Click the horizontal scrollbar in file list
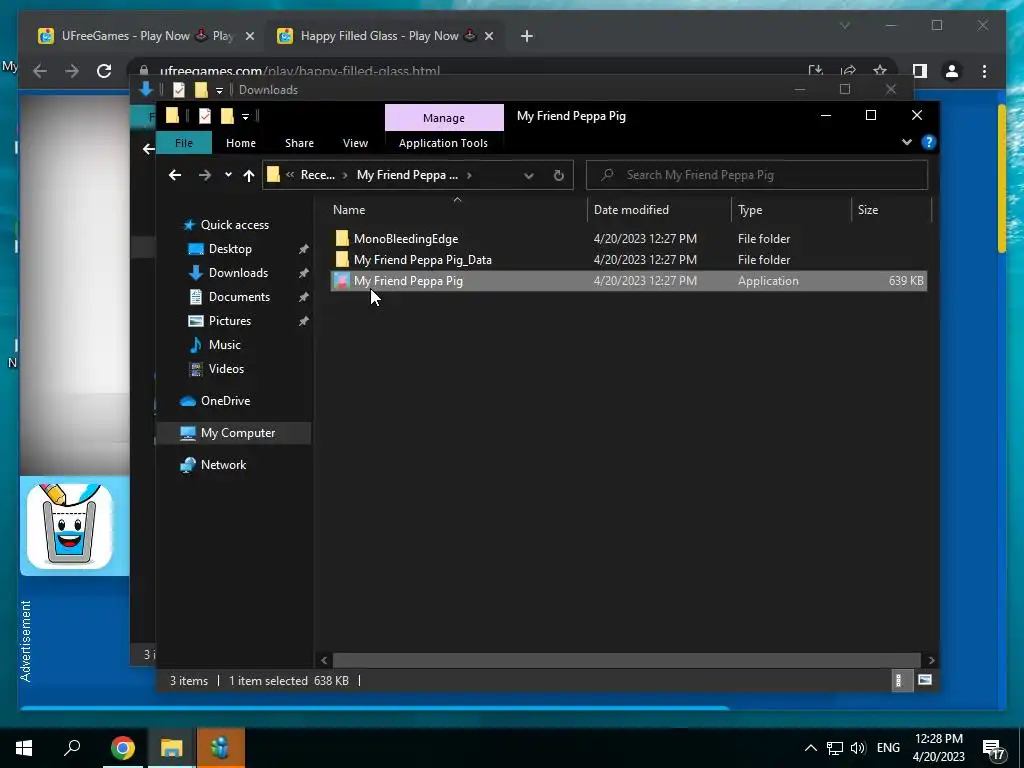Viewport: 1024px width, 768px height. point(626,660)
